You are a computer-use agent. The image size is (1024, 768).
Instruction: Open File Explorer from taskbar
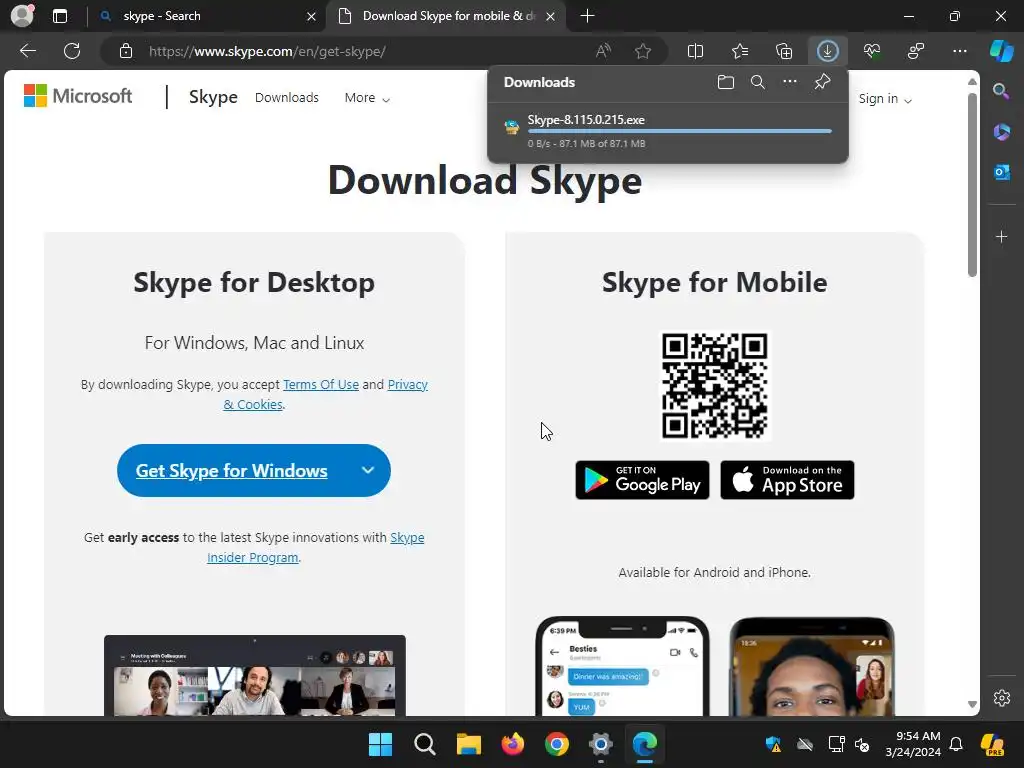[x=469, y=744]
